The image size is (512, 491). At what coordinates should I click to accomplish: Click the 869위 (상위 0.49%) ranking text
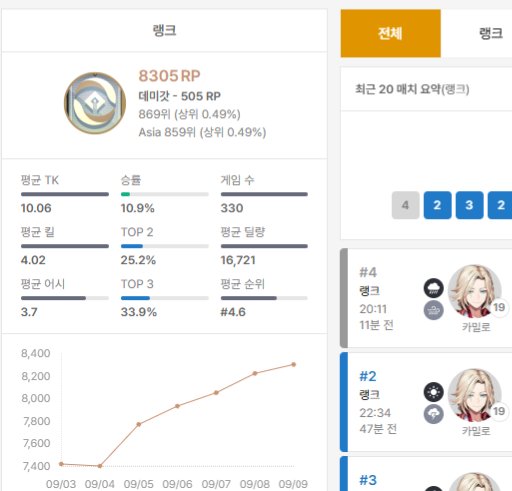(189, 114)
